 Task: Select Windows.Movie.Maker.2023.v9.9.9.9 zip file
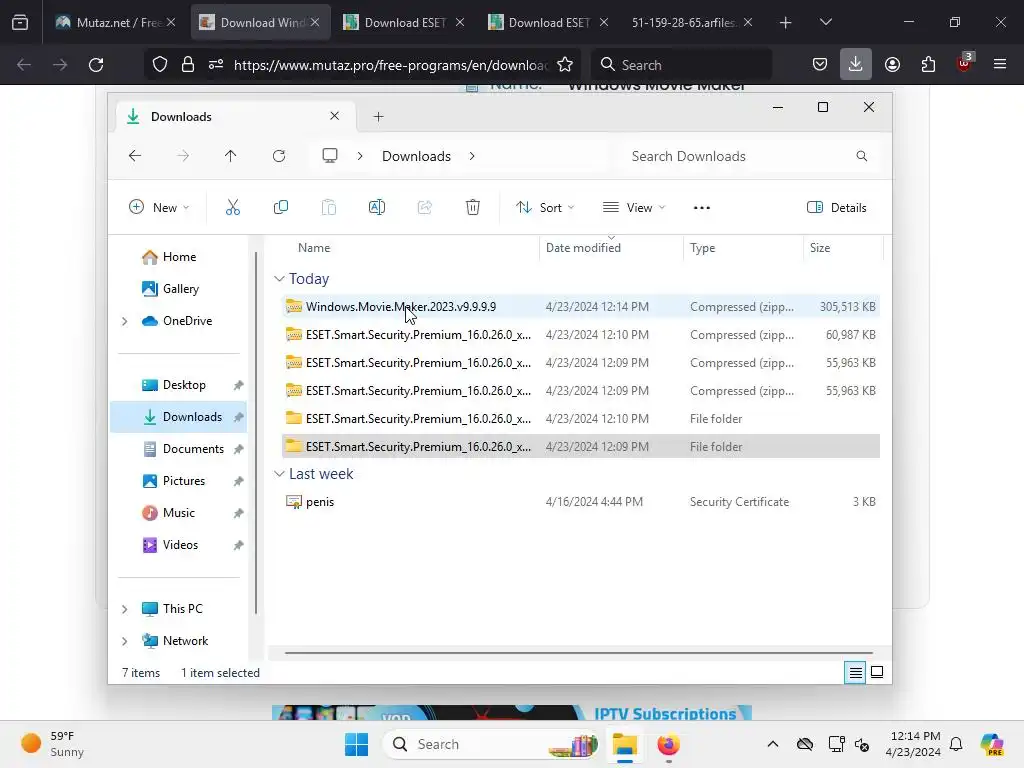pos(581,306)
